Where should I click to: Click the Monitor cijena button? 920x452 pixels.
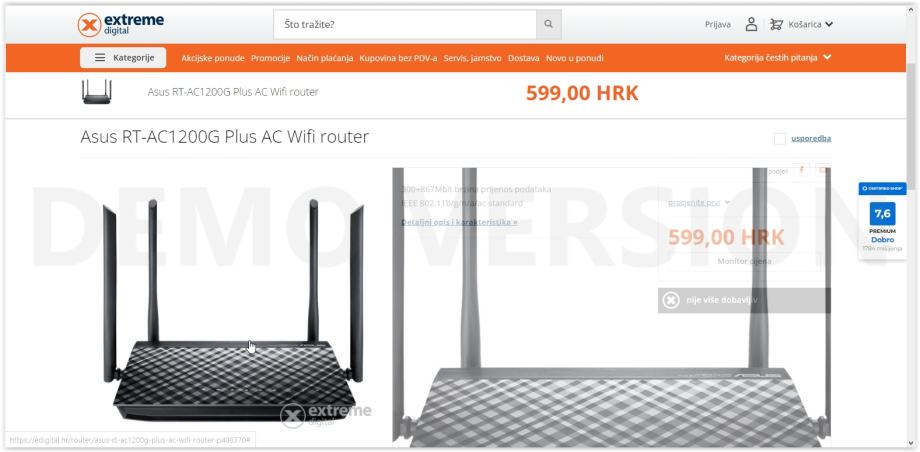point(744,261)
